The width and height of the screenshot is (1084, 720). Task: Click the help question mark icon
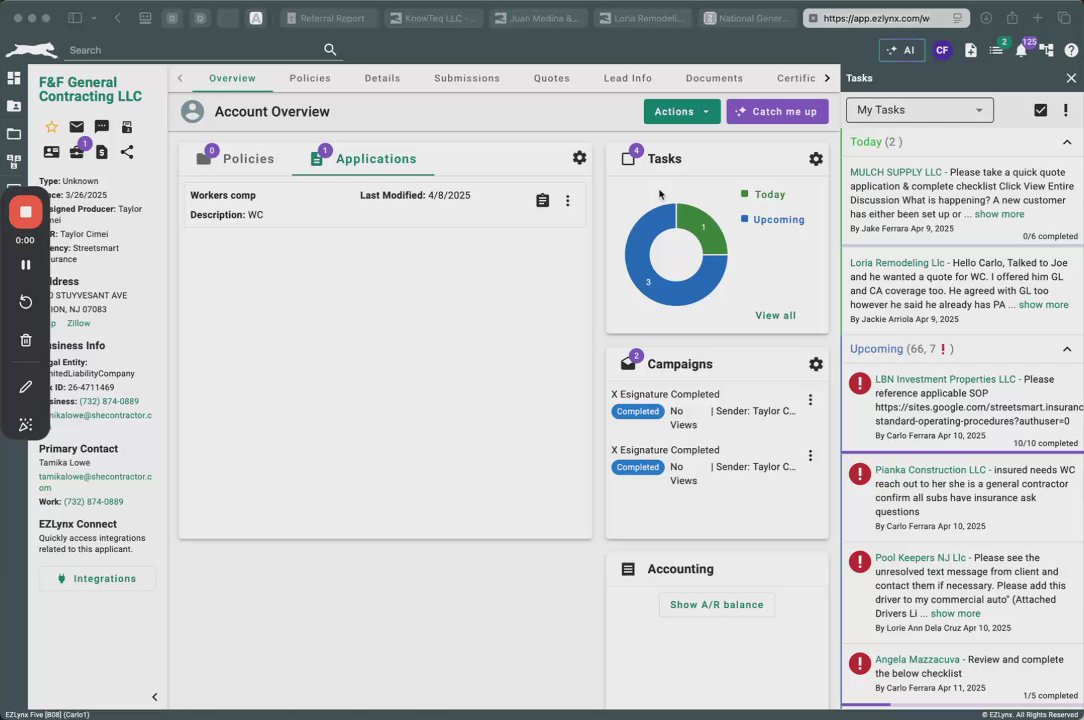pos(1071,50)
